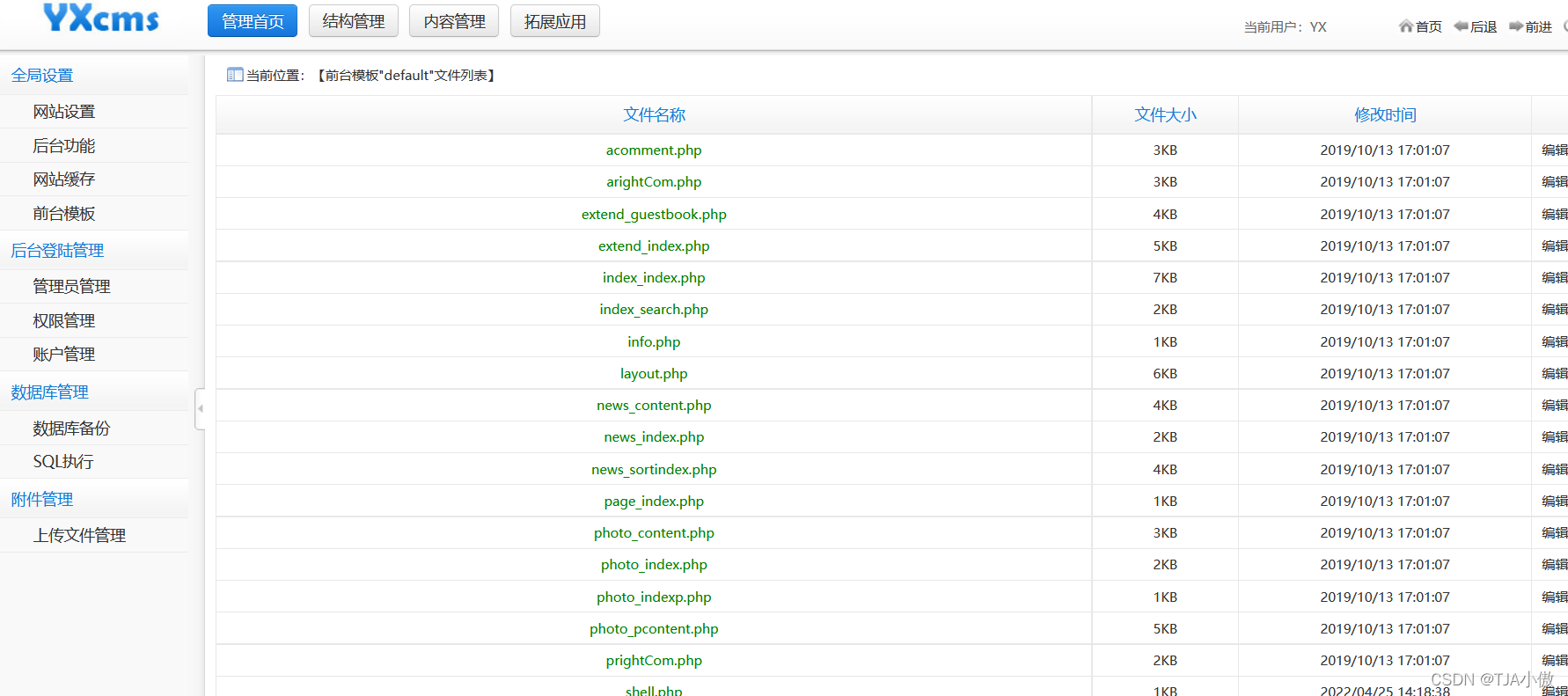The image size is (1568, 696).
Task: Open file news_index.php
Action: click(654, 437)
